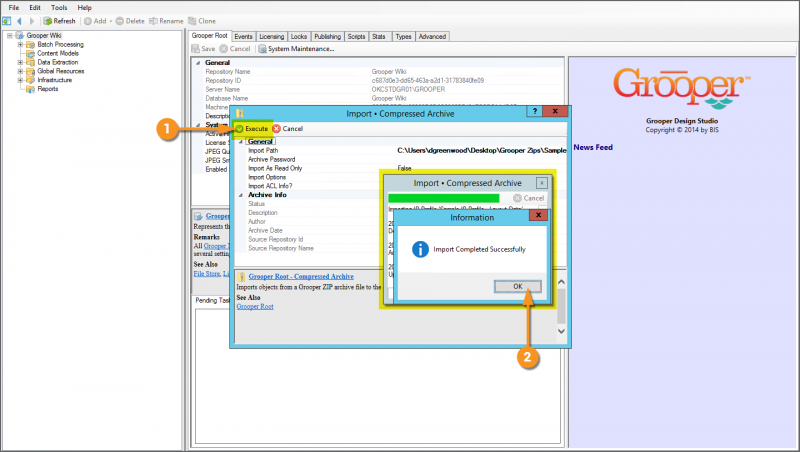Select Infrastructure folder in tree
Image resolution: width=800 pixels, height=452 pixels.
click(55, 80)
